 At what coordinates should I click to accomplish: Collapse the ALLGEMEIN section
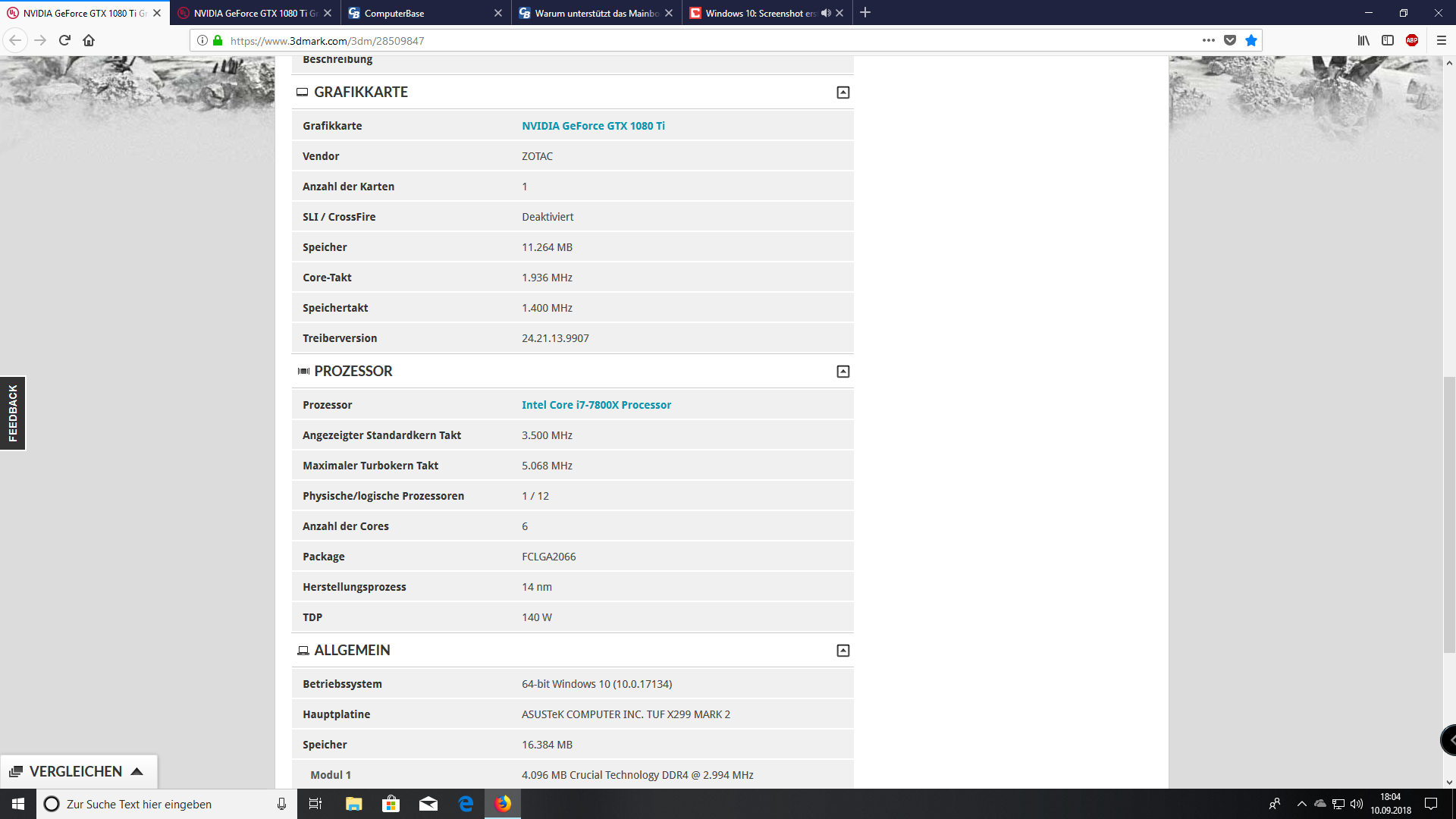(x=843, y=651)
